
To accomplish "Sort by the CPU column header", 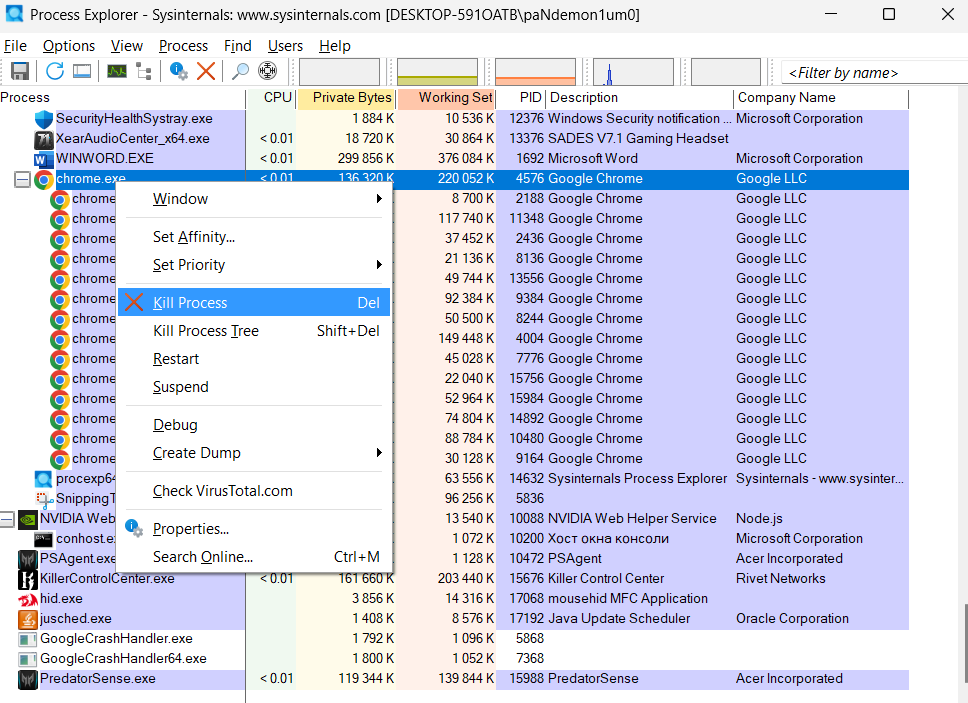I will tap(271, 98).
